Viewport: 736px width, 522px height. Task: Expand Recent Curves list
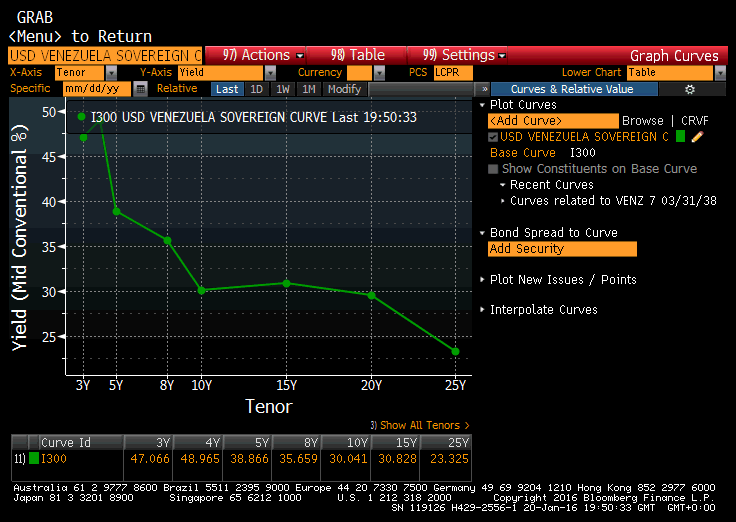coord(503,185)
